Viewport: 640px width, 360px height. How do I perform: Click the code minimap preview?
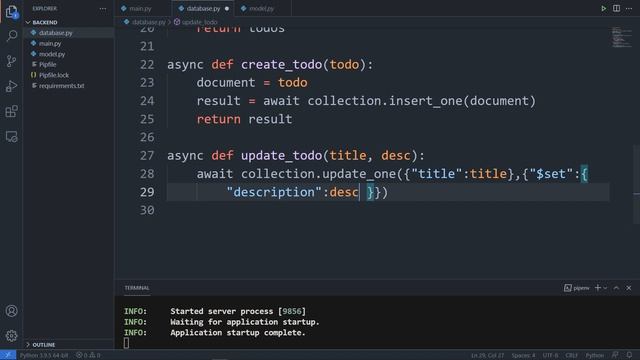[x=622, y=37]
